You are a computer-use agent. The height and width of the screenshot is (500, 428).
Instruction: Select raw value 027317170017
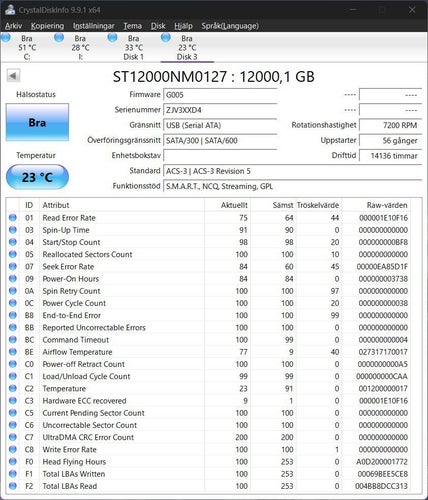[383, 352]
